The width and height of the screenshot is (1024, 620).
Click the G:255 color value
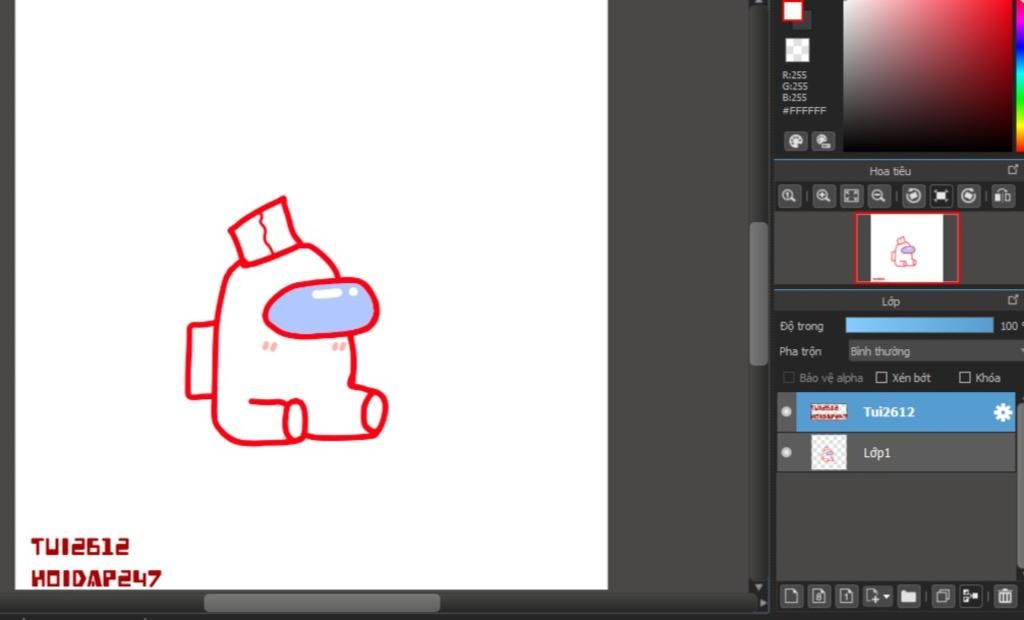[794, 86]
